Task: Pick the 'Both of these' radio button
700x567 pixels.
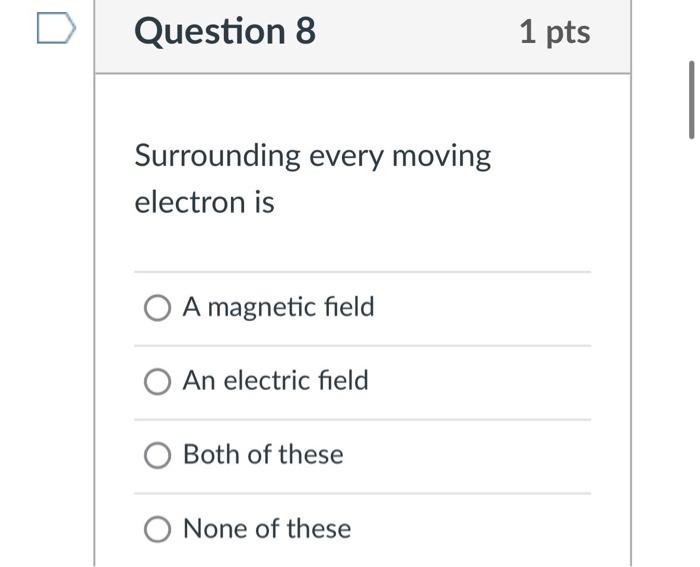Action: [x=157, y=456]
